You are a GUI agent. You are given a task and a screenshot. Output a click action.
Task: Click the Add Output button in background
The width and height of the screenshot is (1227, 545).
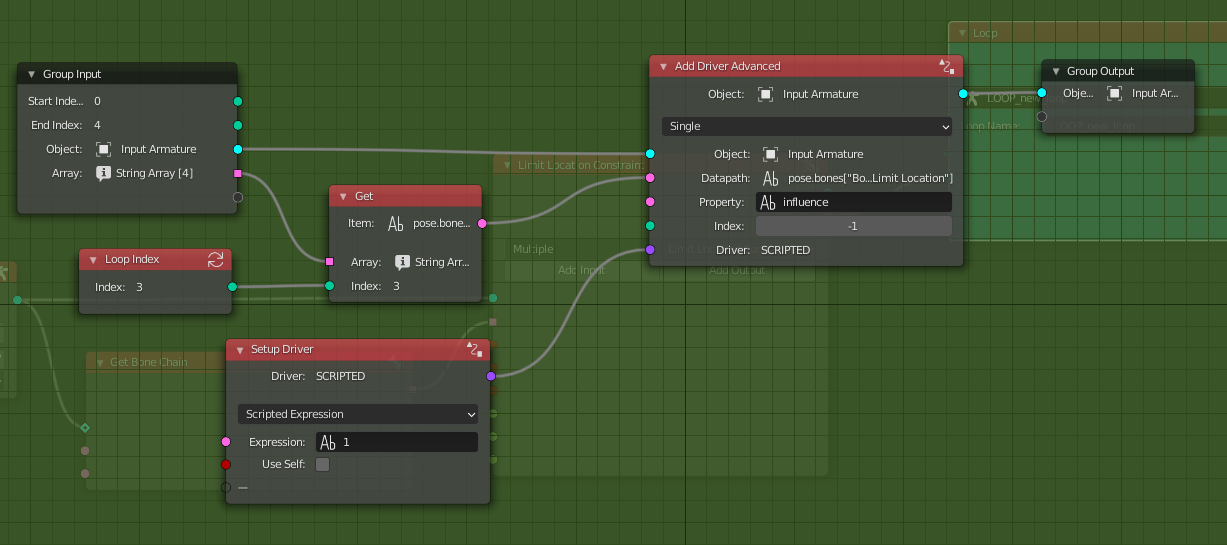(737, 270)
